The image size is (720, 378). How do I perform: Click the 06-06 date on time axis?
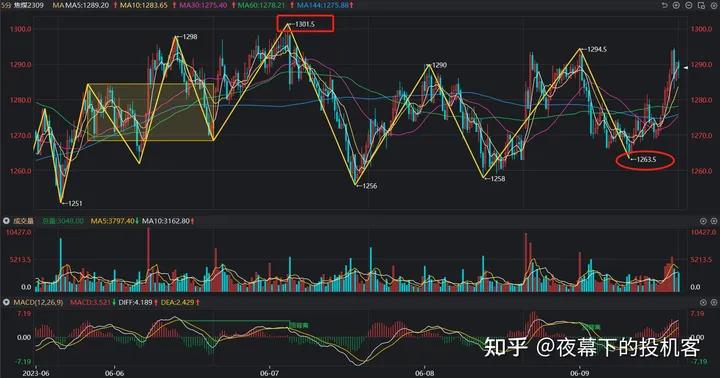[x=114, y=373]
